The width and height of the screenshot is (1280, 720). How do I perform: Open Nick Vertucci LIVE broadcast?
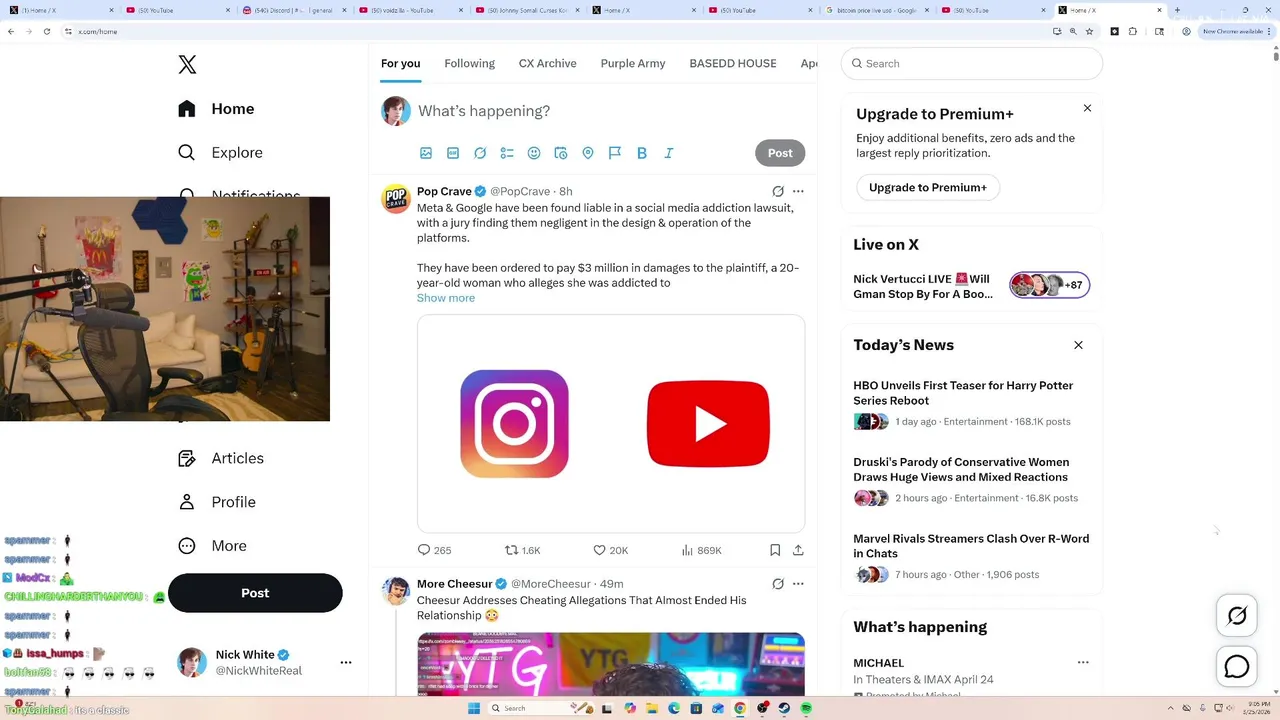923,287
